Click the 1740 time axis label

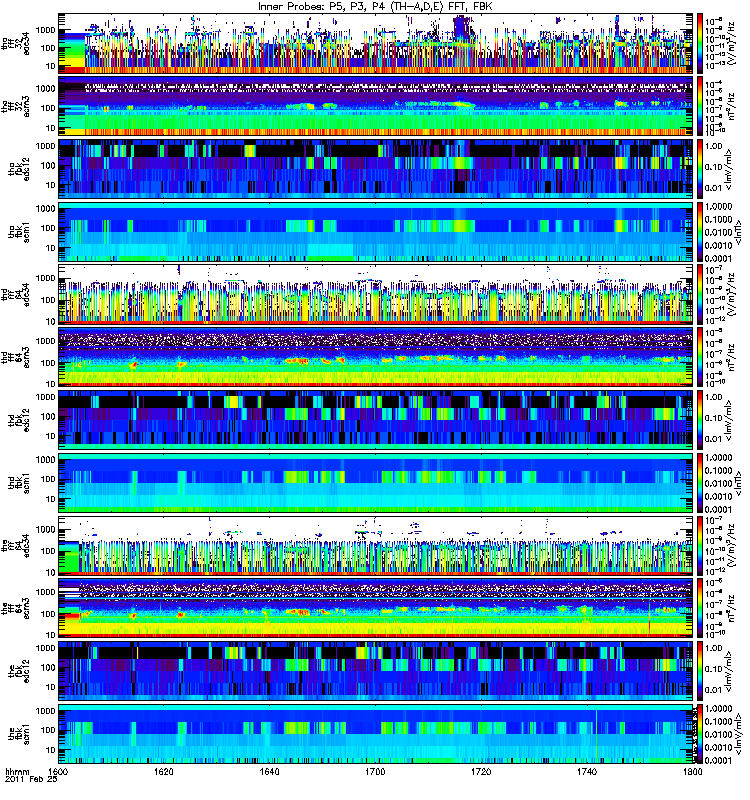pos(587,771)
